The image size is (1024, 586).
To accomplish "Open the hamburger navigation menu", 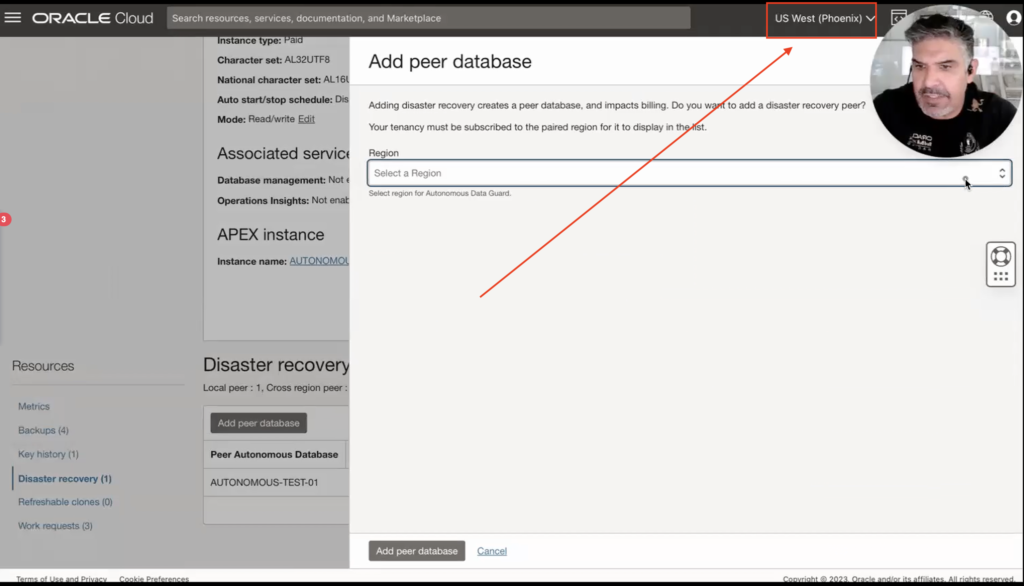I will coord(13,18).
